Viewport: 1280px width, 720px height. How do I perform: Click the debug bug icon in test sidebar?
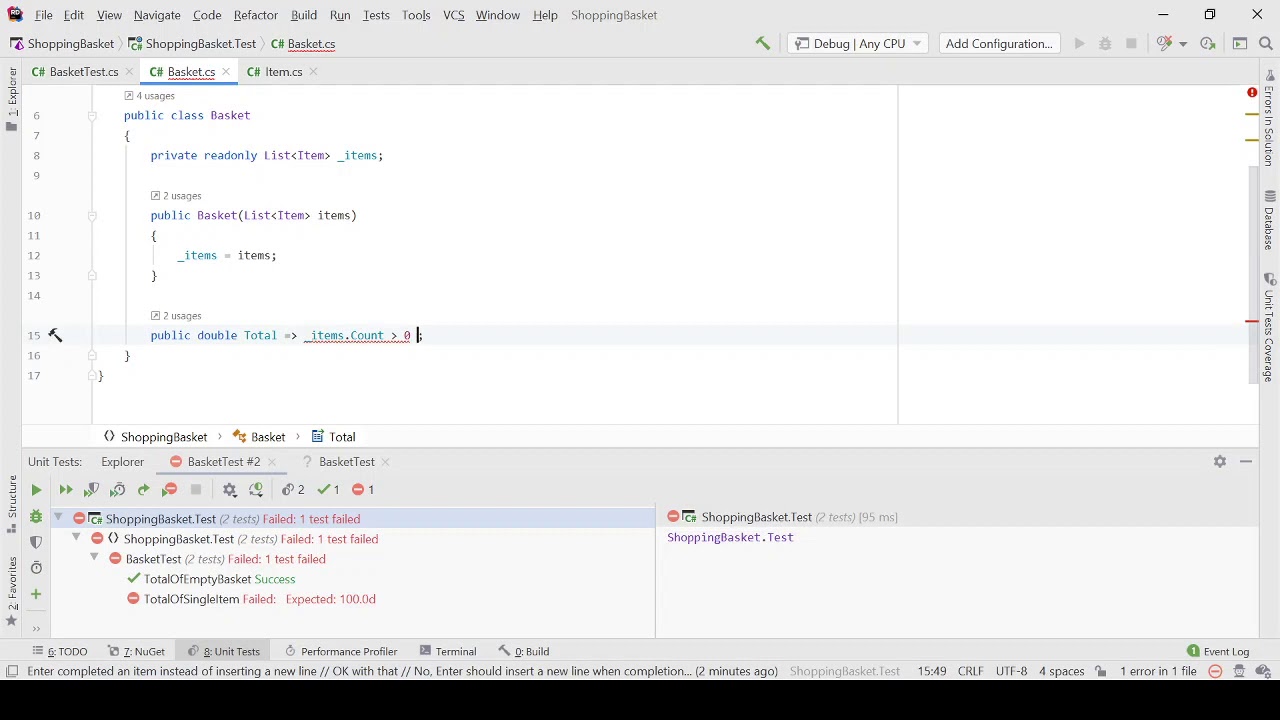pos(36,516)
